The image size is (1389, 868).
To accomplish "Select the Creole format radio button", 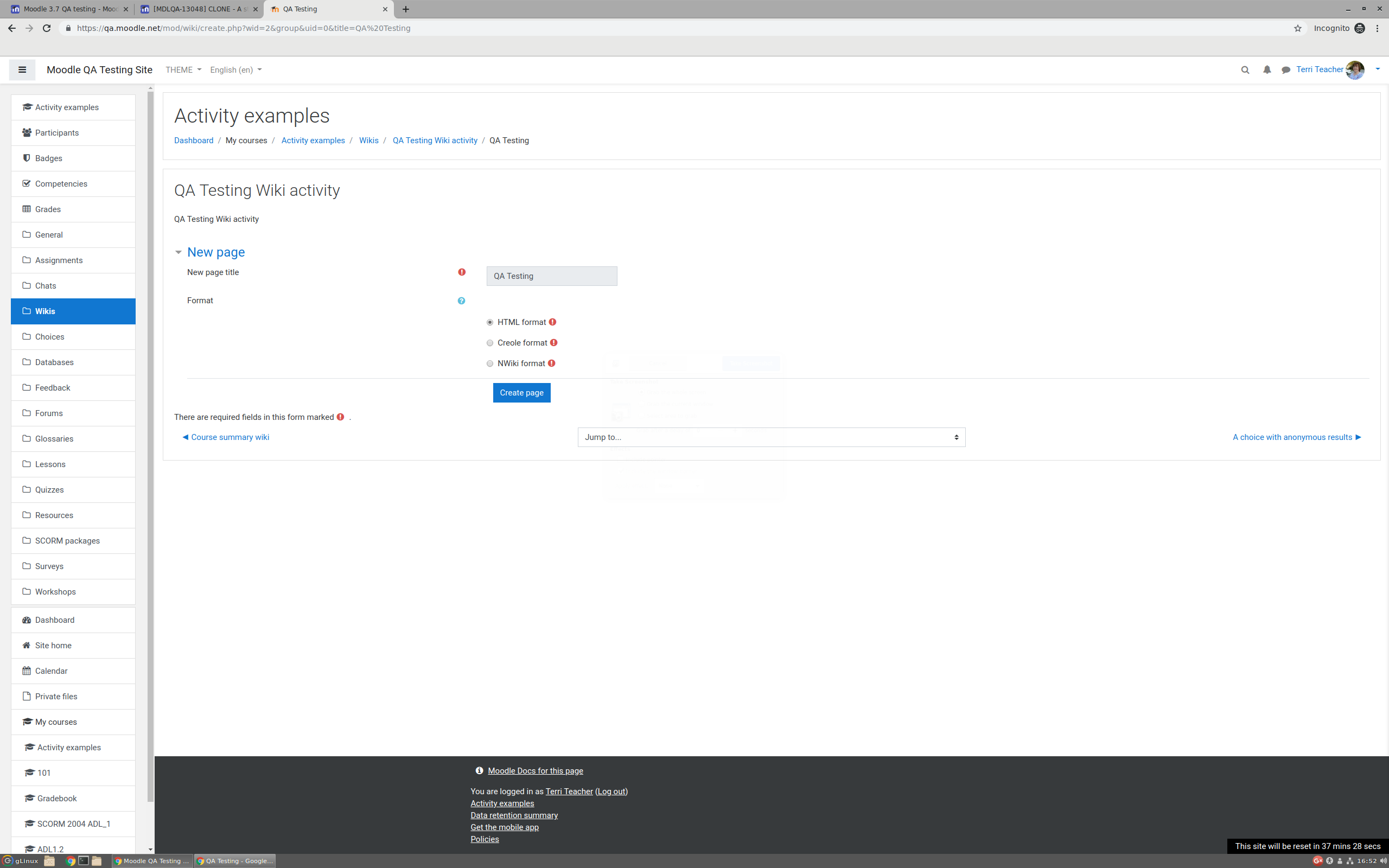I will pyautogui.click(x=489, y=343).
